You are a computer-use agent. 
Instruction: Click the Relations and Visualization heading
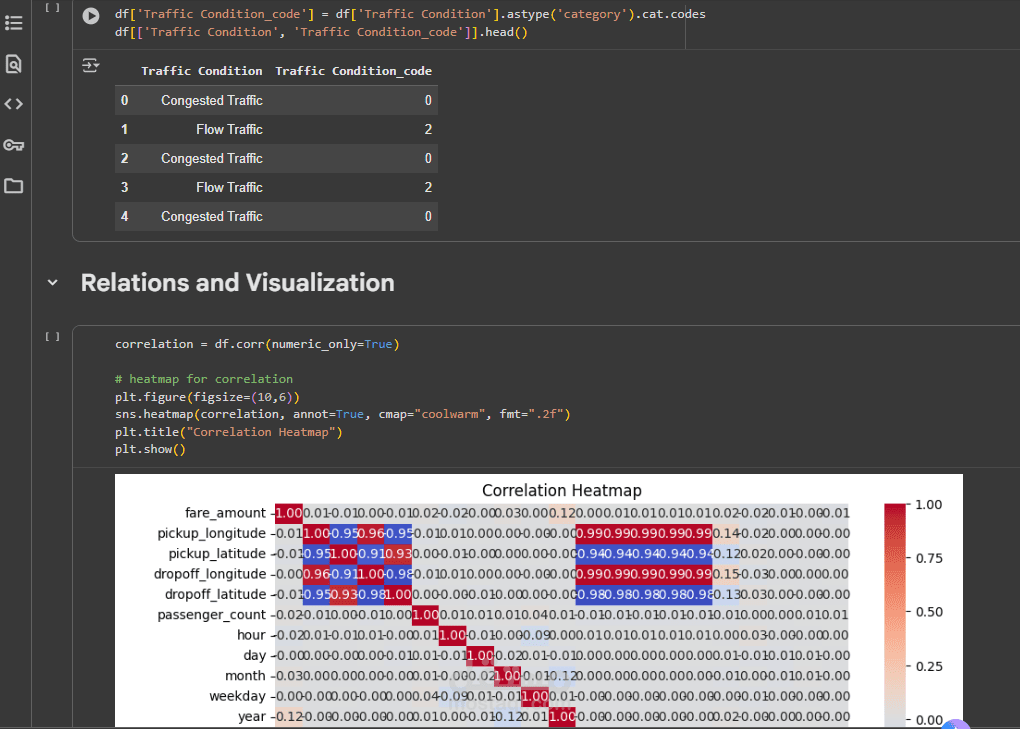[237, 283]
